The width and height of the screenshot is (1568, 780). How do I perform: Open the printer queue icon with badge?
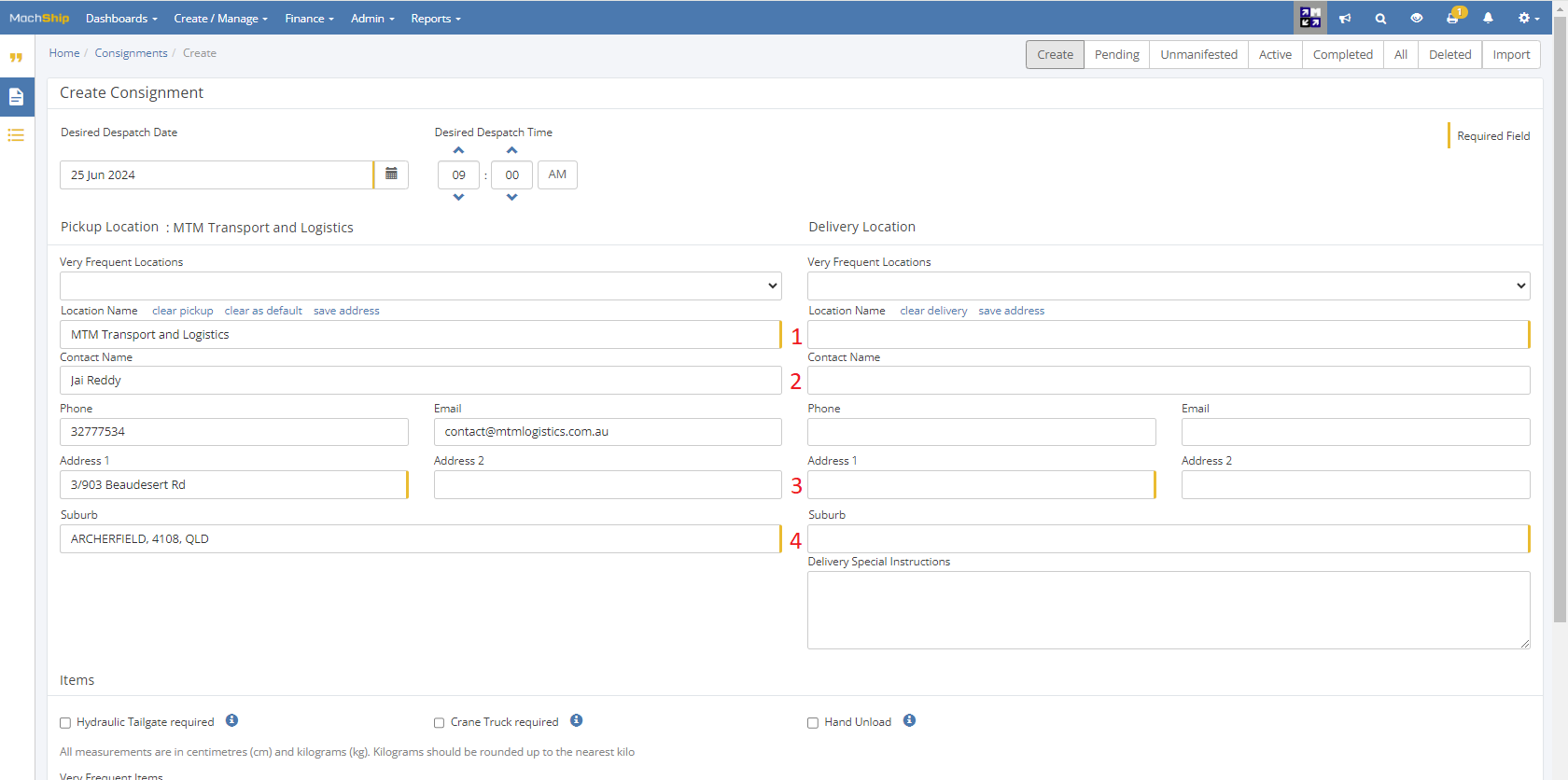(1453, 17)
